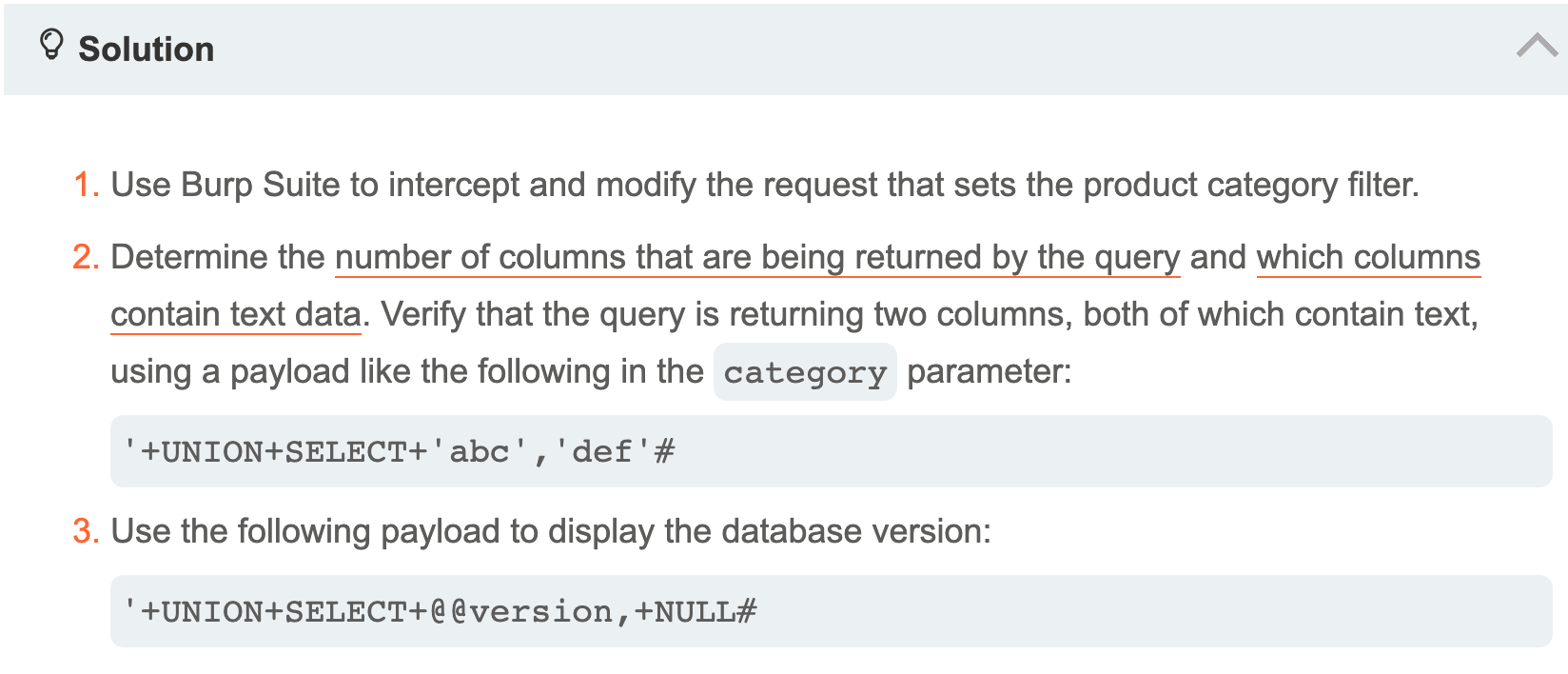This screenshot has width=1568, height=674.
Task: Click the lightbulb icon beside Solution
Action: 51,45
